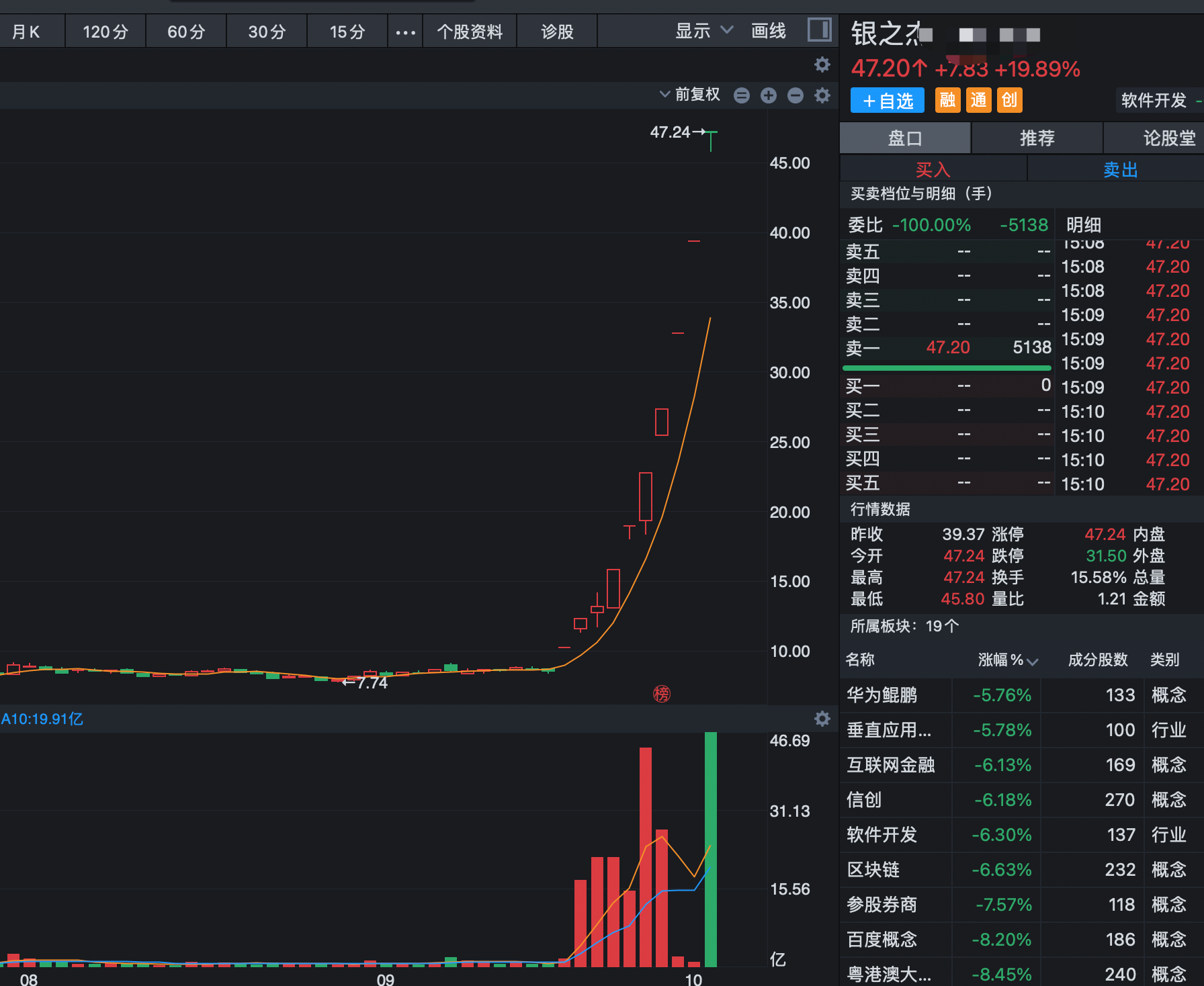The width and height of the screenshot is (1204, 986).
Task: Click the tall green volume bar
Action: coord(710,849)
